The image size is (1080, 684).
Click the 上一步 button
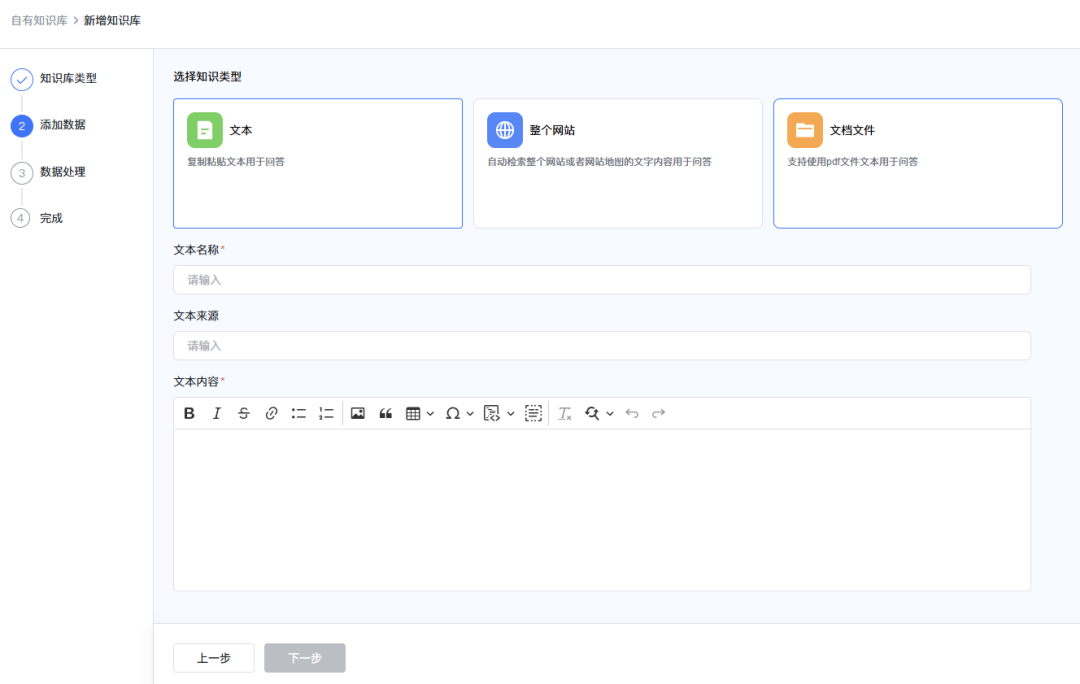(x=213, y=658)
